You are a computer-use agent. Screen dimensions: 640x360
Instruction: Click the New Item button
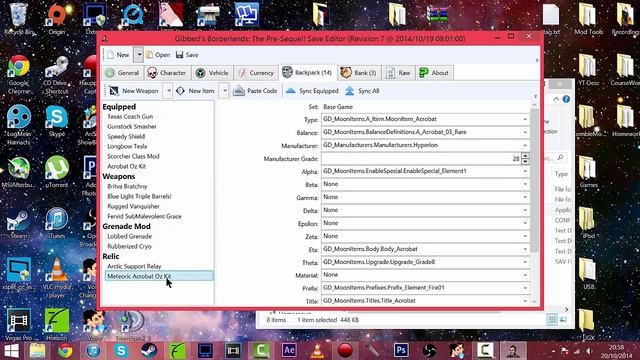pyautogui.click(x=195, y=91)
